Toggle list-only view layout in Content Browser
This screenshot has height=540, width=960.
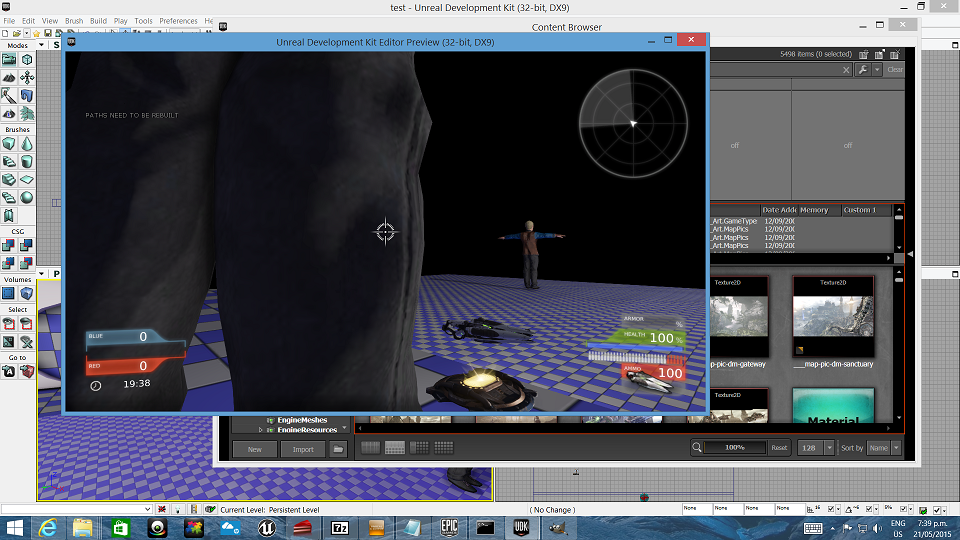tap(370, 448)
